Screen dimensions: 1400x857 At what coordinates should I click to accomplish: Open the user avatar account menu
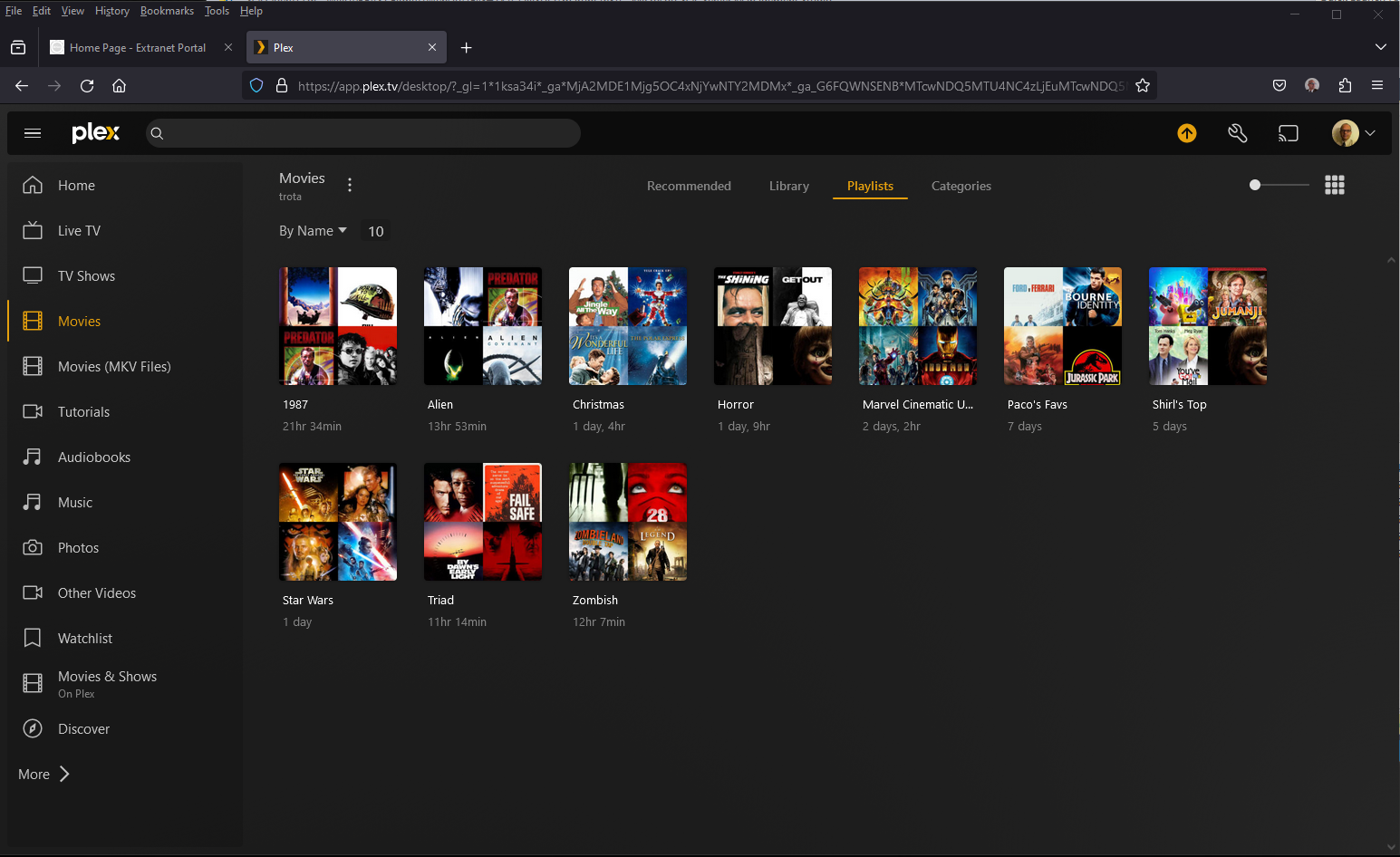click(x=1354, y=133)
